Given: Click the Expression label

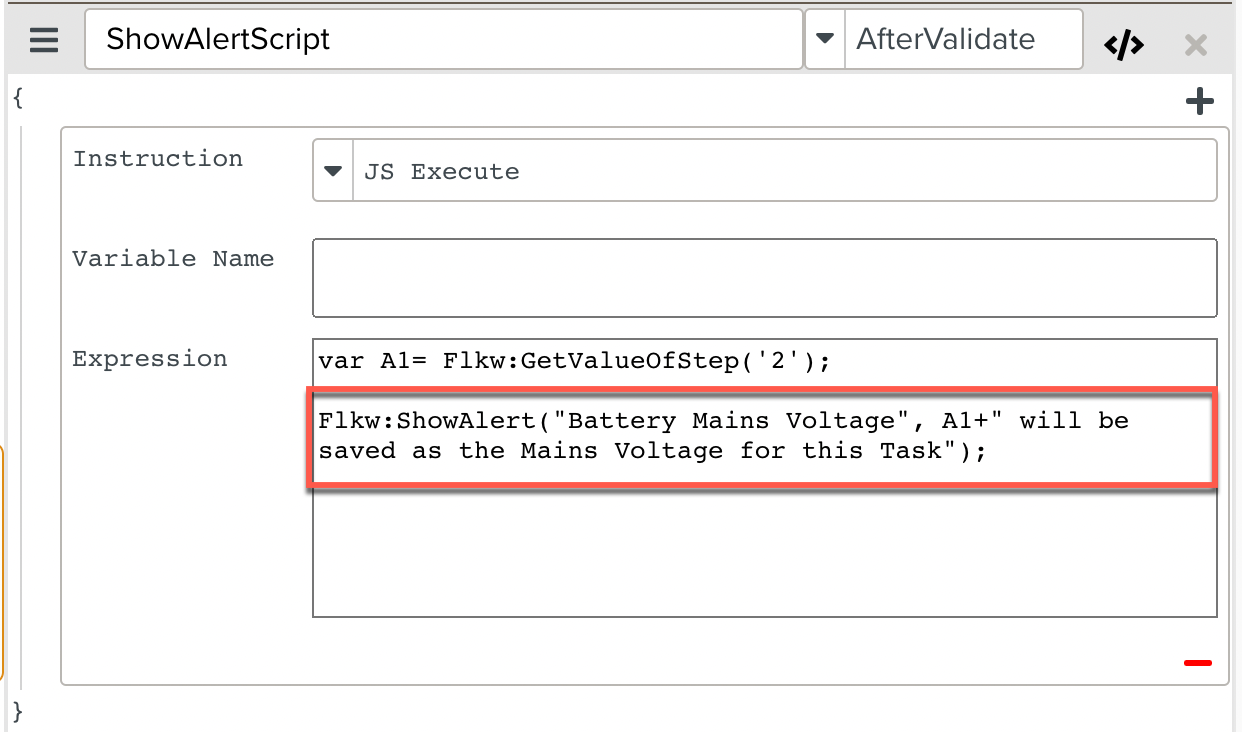Looking at the screenshot, I should (150, 359).
